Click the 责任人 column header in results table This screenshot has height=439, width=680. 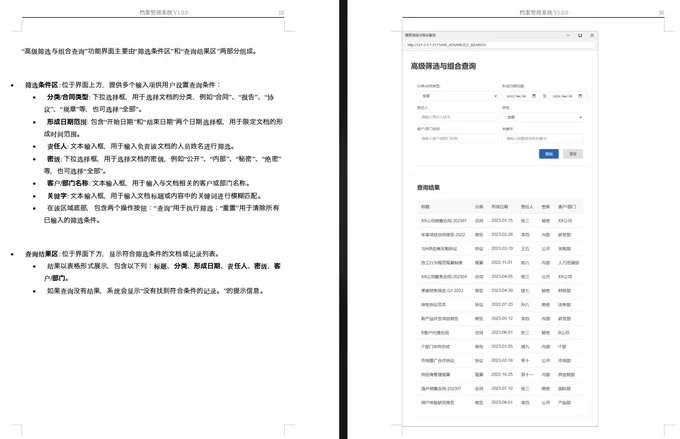pyautogui.click(x=527, y=207)
